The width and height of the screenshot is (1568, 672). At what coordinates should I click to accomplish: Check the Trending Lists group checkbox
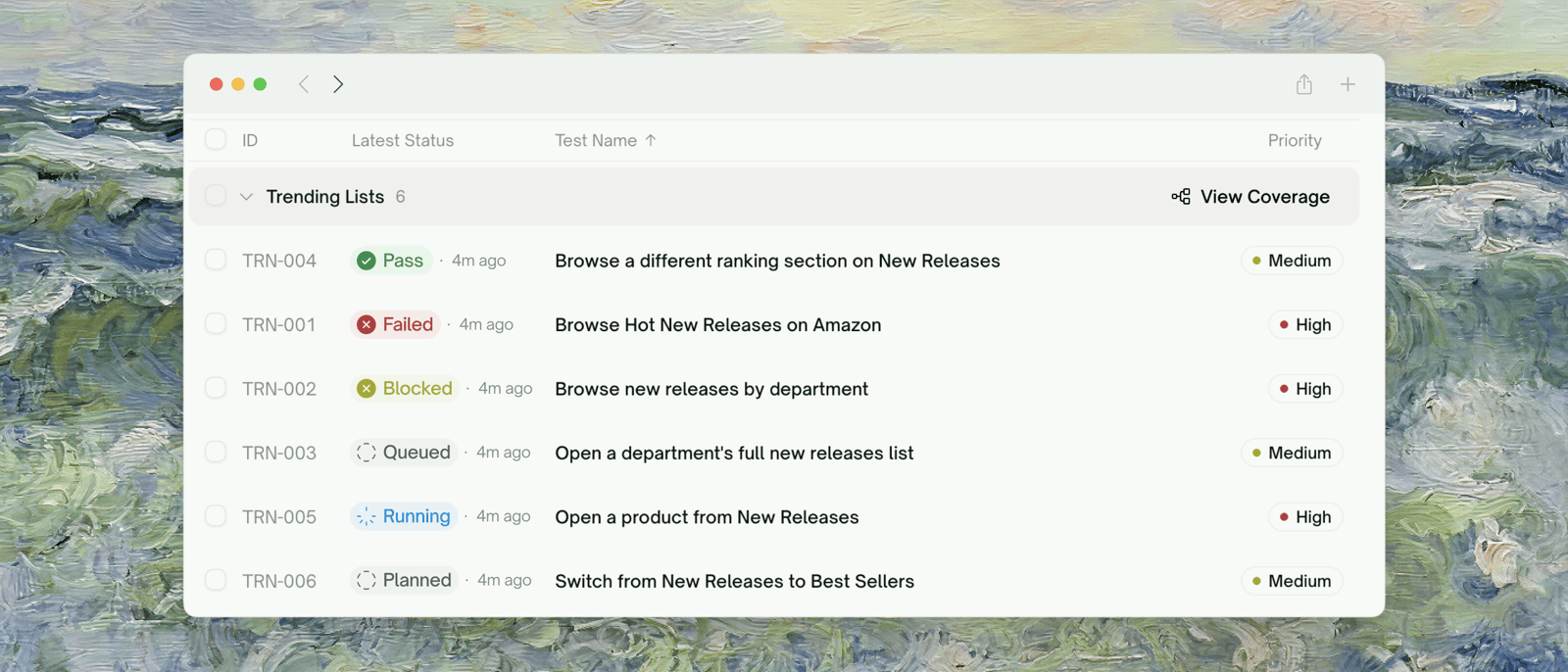pos(216,196)
